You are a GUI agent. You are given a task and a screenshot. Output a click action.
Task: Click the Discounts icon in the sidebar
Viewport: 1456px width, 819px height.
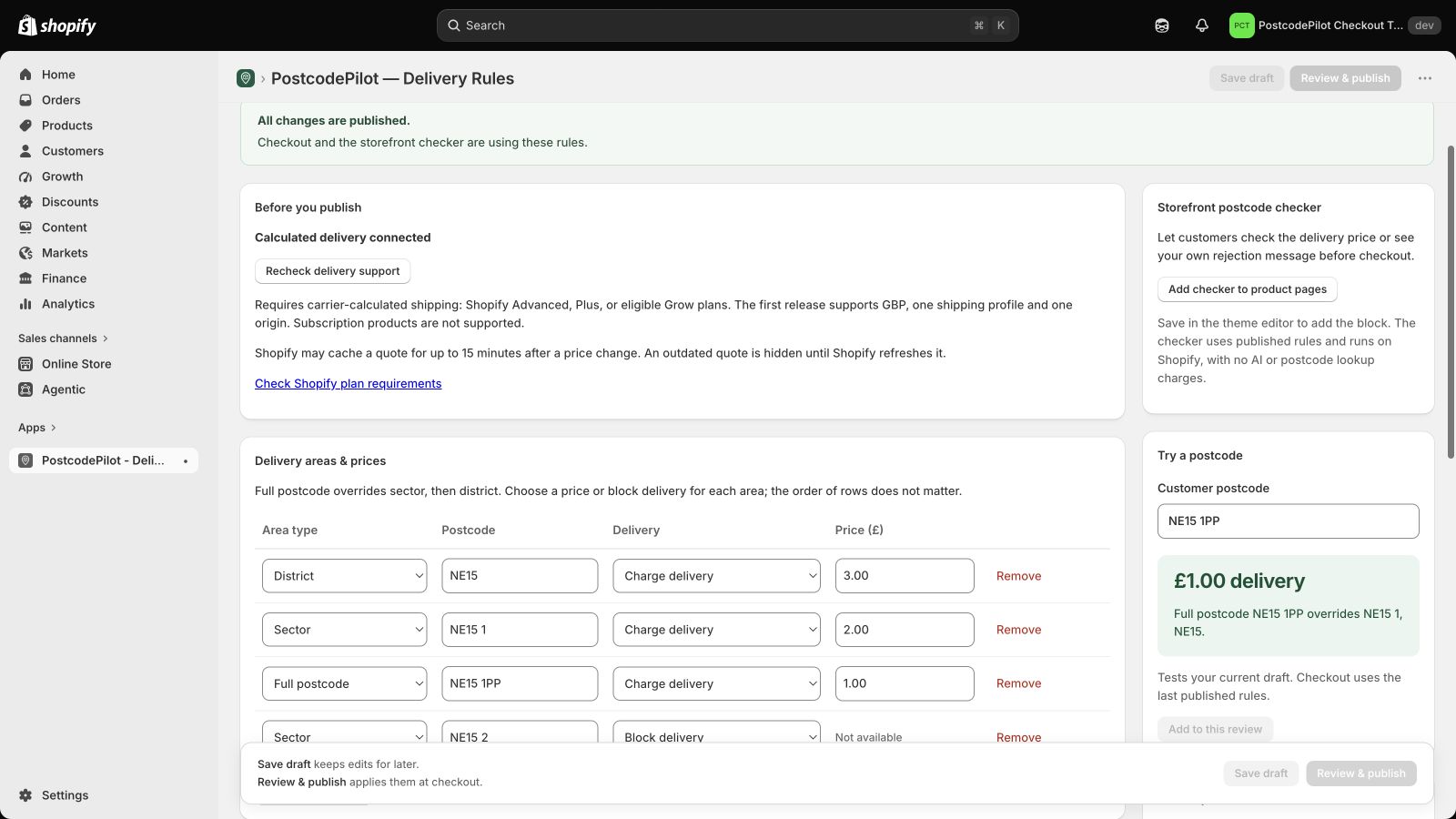coord(25,202)
